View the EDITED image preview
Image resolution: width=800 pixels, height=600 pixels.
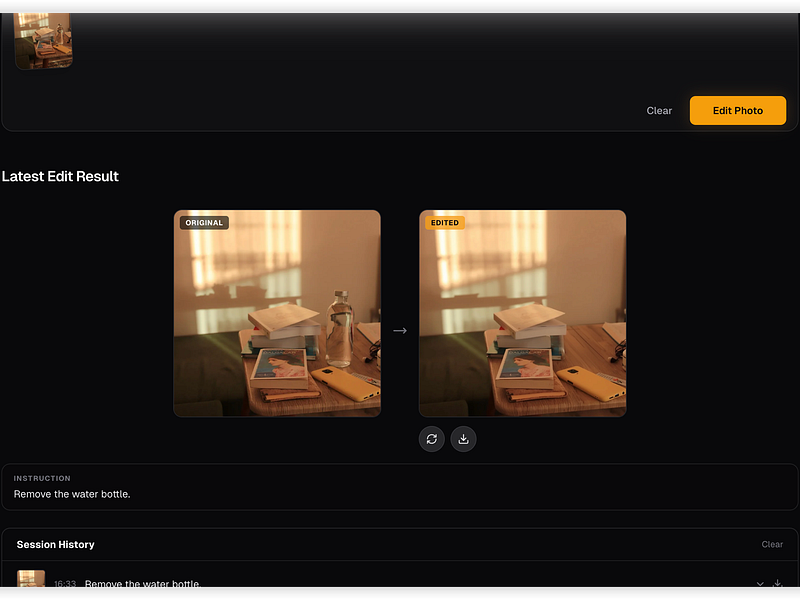[522, 313]
